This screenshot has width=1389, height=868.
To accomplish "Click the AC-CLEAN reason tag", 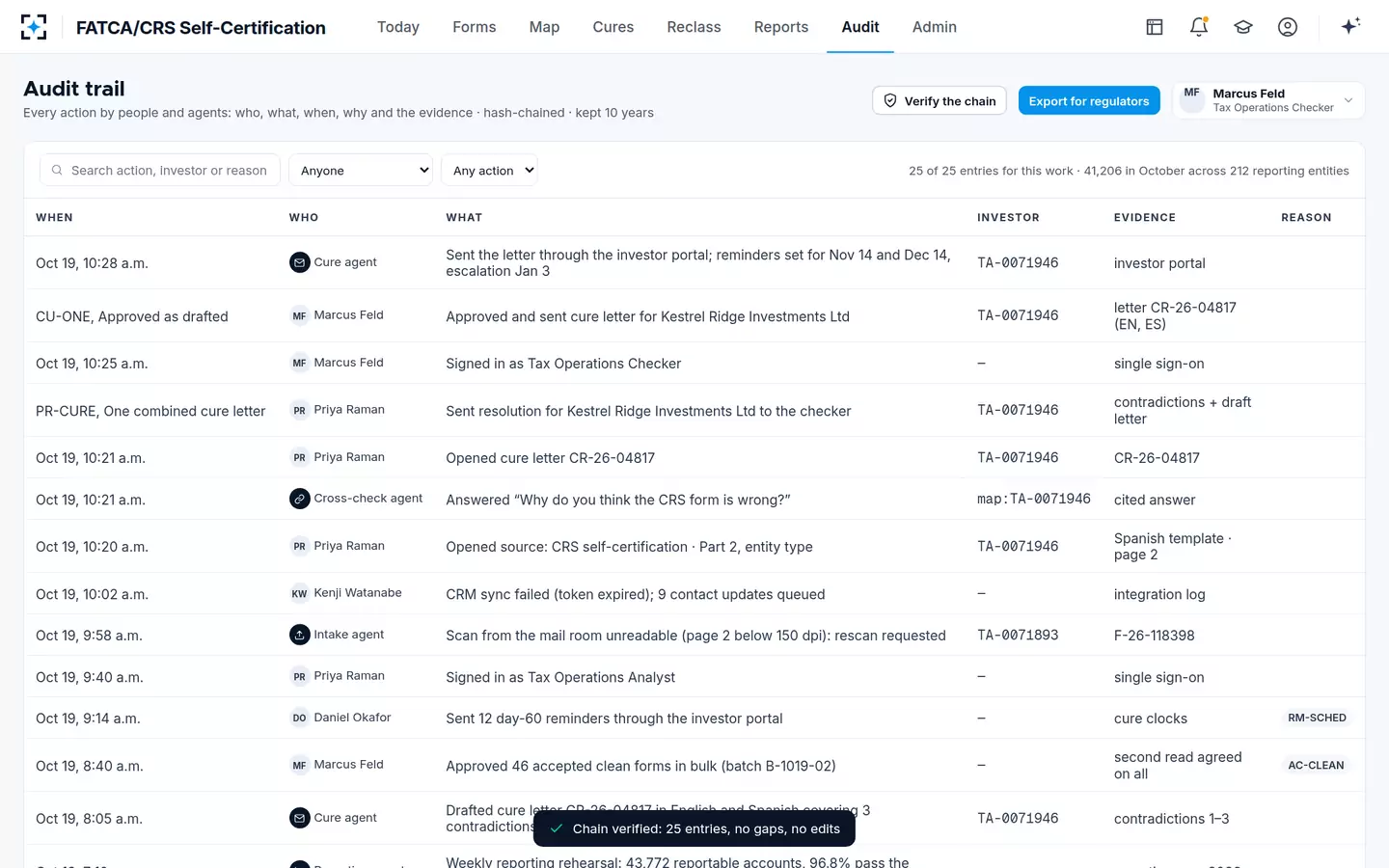I will pos(1316,765).
